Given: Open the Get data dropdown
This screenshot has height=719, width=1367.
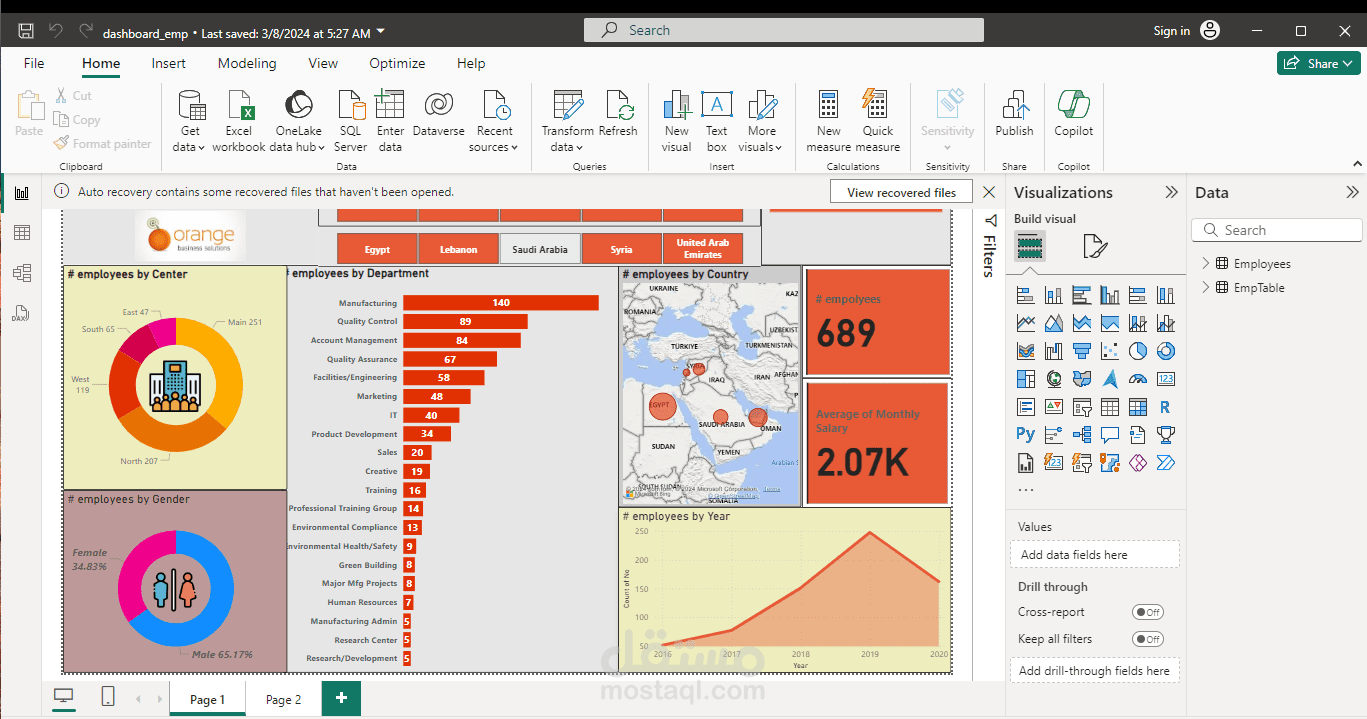Looking at the screenshot, I should (190, 121).
